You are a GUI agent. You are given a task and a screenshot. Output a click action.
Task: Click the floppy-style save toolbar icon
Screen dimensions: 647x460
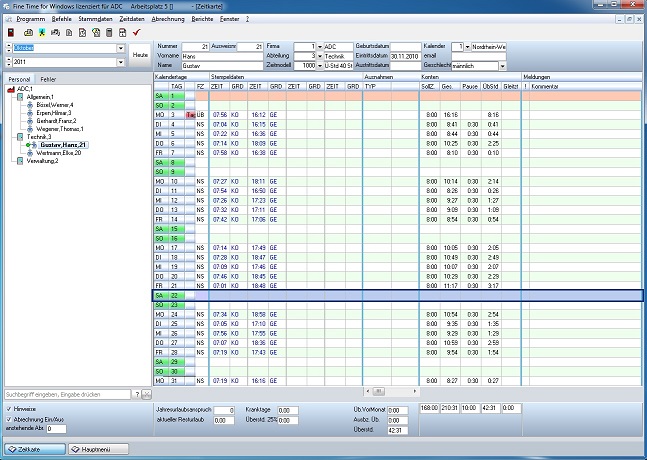tap(122, 32)
